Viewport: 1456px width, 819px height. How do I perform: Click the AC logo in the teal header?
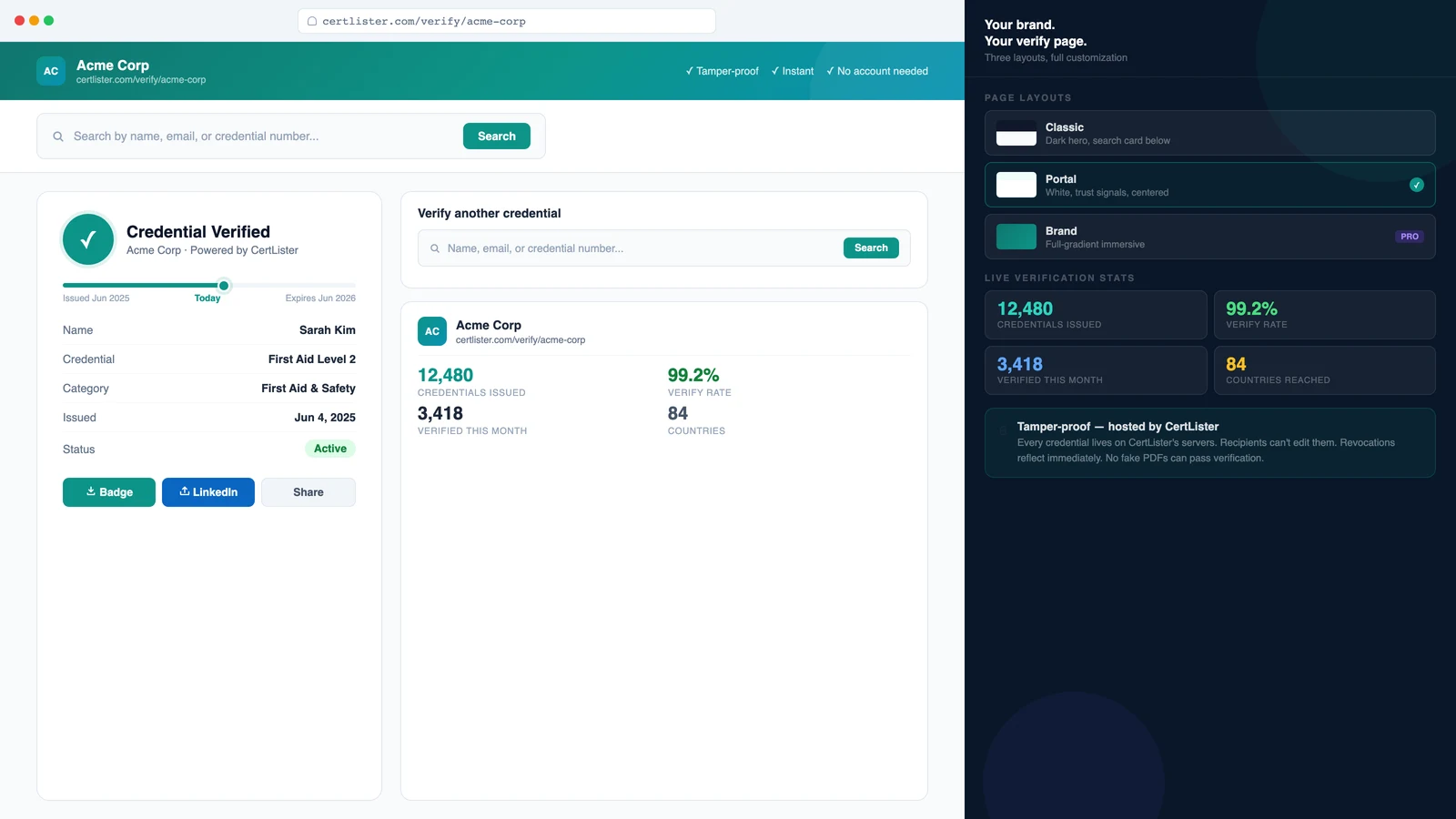(51, 71)
